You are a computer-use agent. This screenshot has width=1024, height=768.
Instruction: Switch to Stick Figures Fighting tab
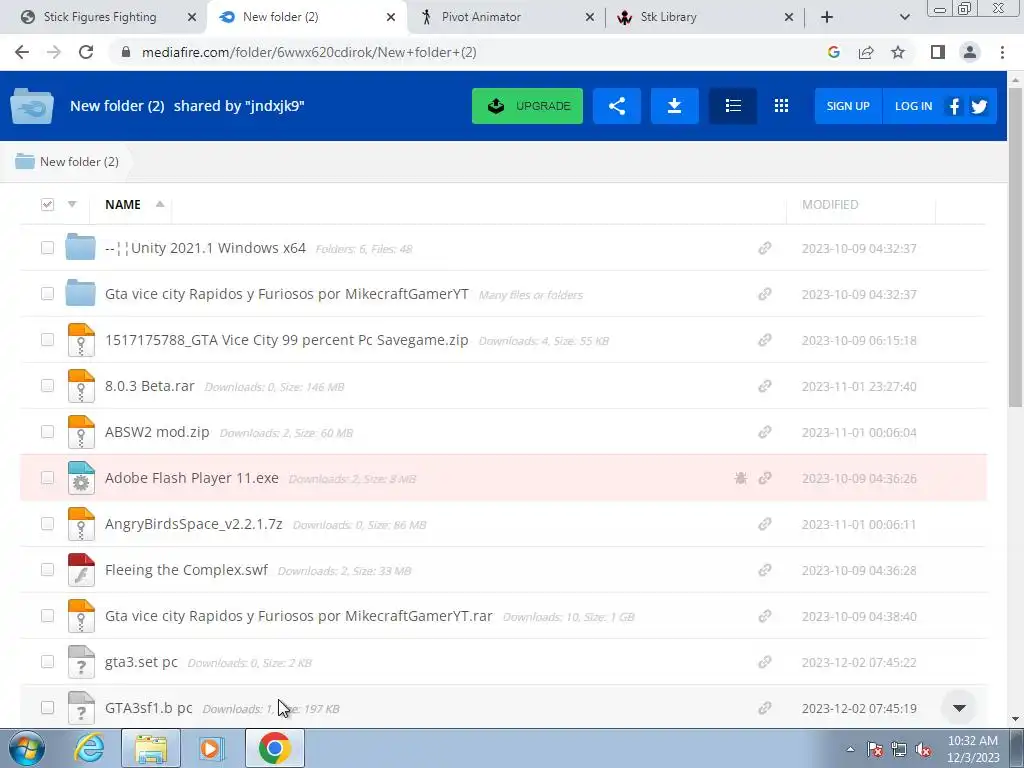pos(100,17)
